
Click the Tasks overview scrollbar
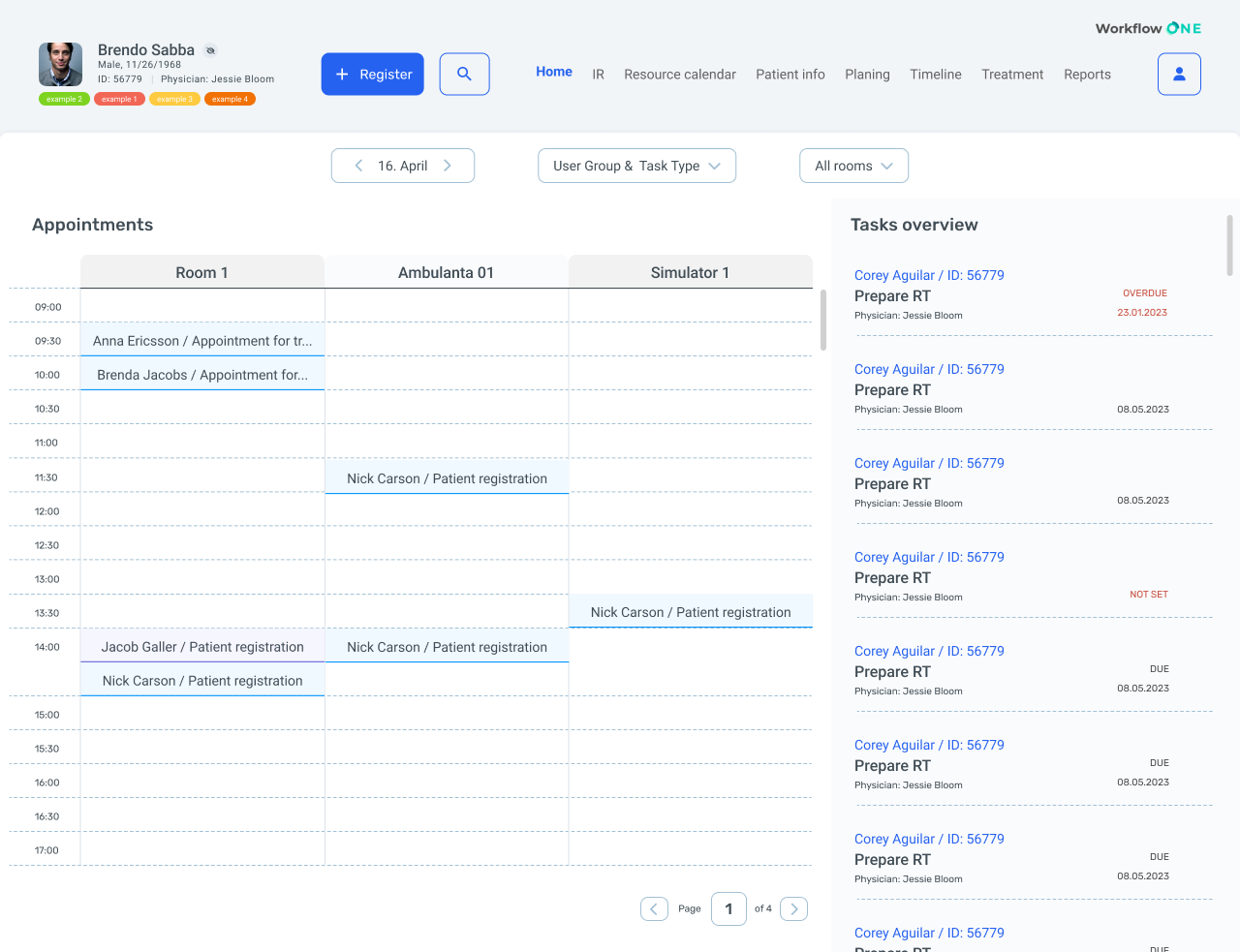point(1229,245)
